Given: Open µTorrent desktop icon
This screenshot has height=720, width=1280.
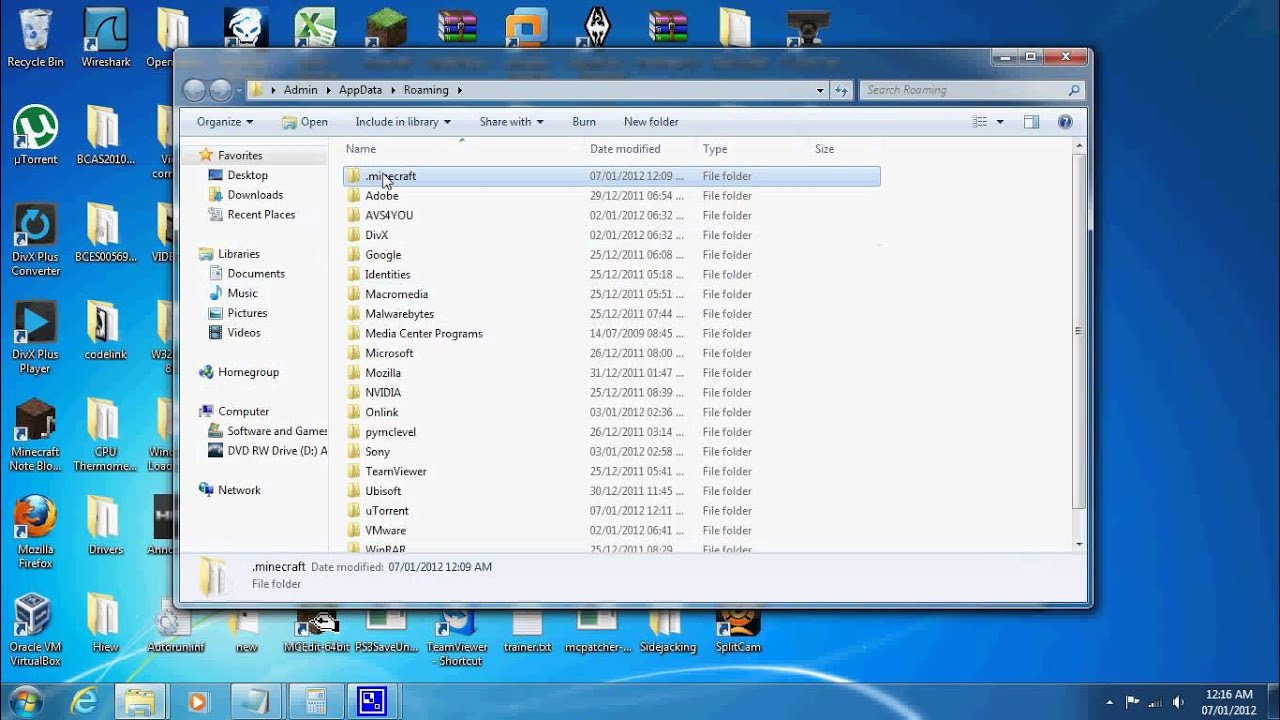Looking at the screenshot, I should [x=35, y=136].
